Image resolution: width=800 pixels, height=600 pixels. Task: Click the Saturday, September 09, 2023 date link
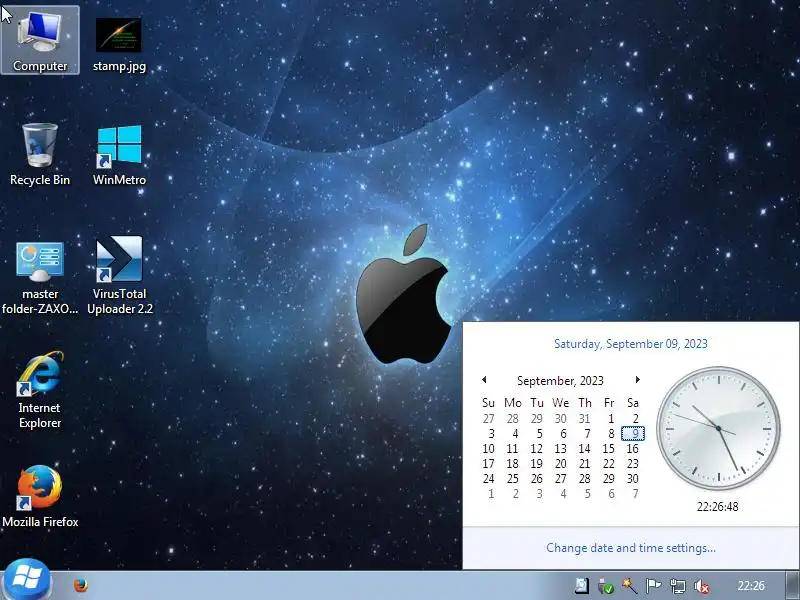[631, 343]
